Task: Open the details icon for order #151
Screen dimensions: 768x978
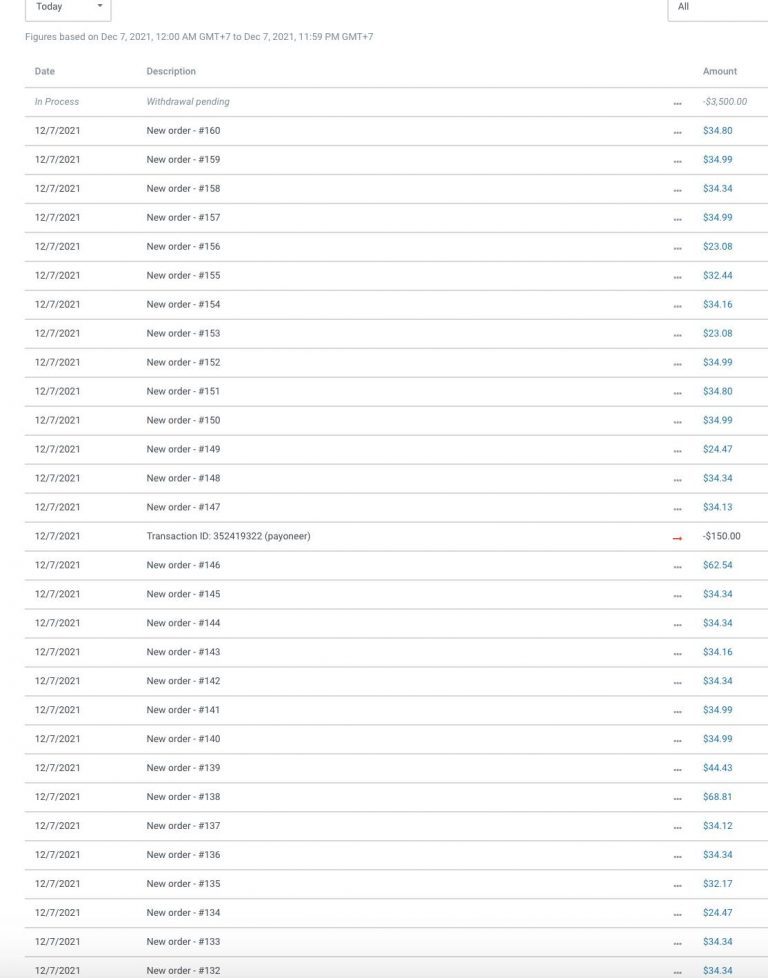Action: pyautogui.click(x=678, y=393)
